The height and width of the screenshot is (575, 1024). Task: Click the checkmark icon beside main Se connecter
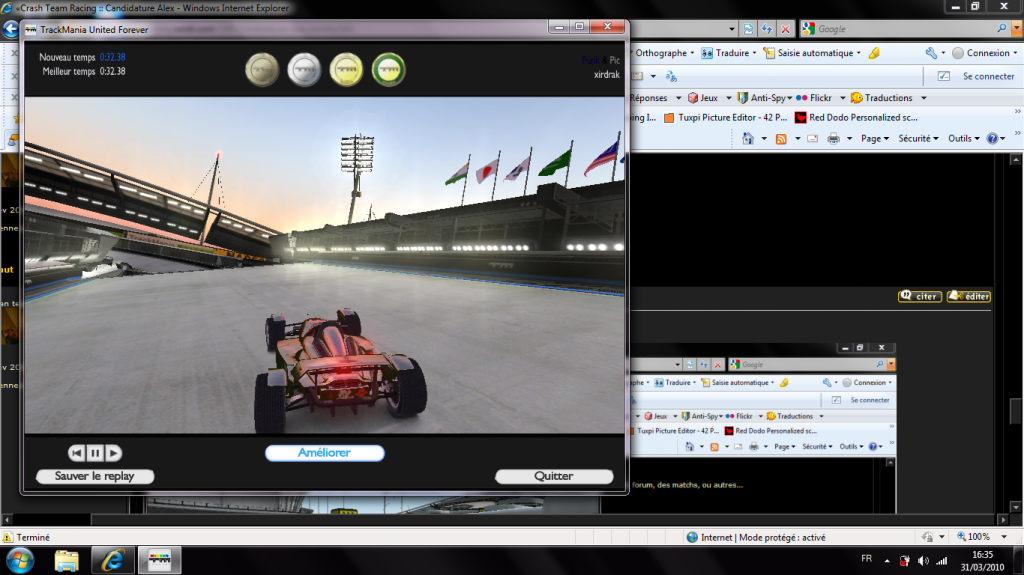pyautogui.click(x=944, y=76)
